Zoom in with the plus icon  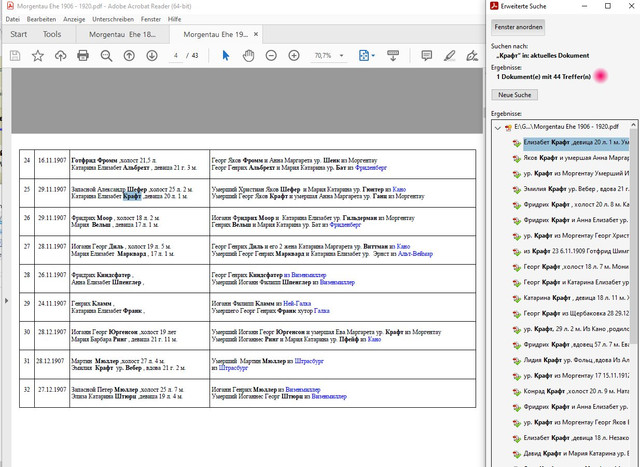pyautogui.click(x=294, y=56)
